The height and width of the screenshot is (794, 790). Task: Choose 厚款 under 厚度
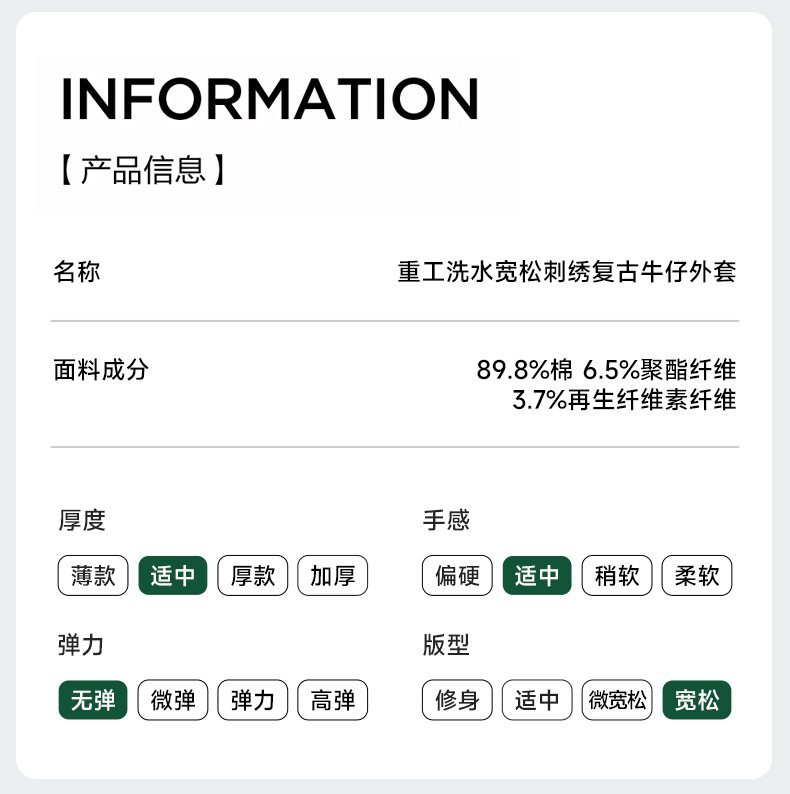pyautogui.click(x=253, y=576)
